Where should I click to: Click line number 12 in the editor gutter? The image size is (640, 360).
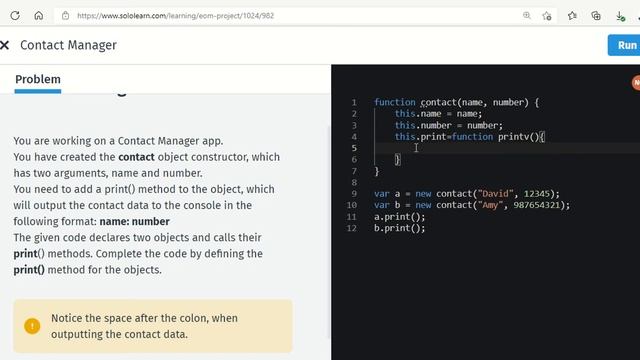[351, 228]
